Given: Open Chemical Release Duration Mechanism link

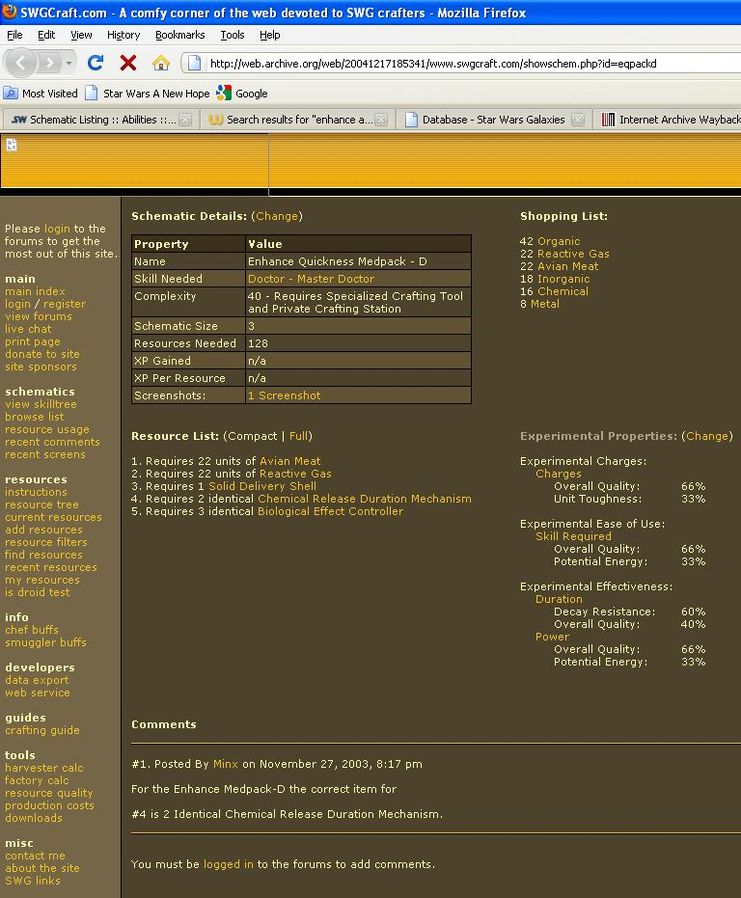Looking at the screenshot, I should [x=364, y=499].
